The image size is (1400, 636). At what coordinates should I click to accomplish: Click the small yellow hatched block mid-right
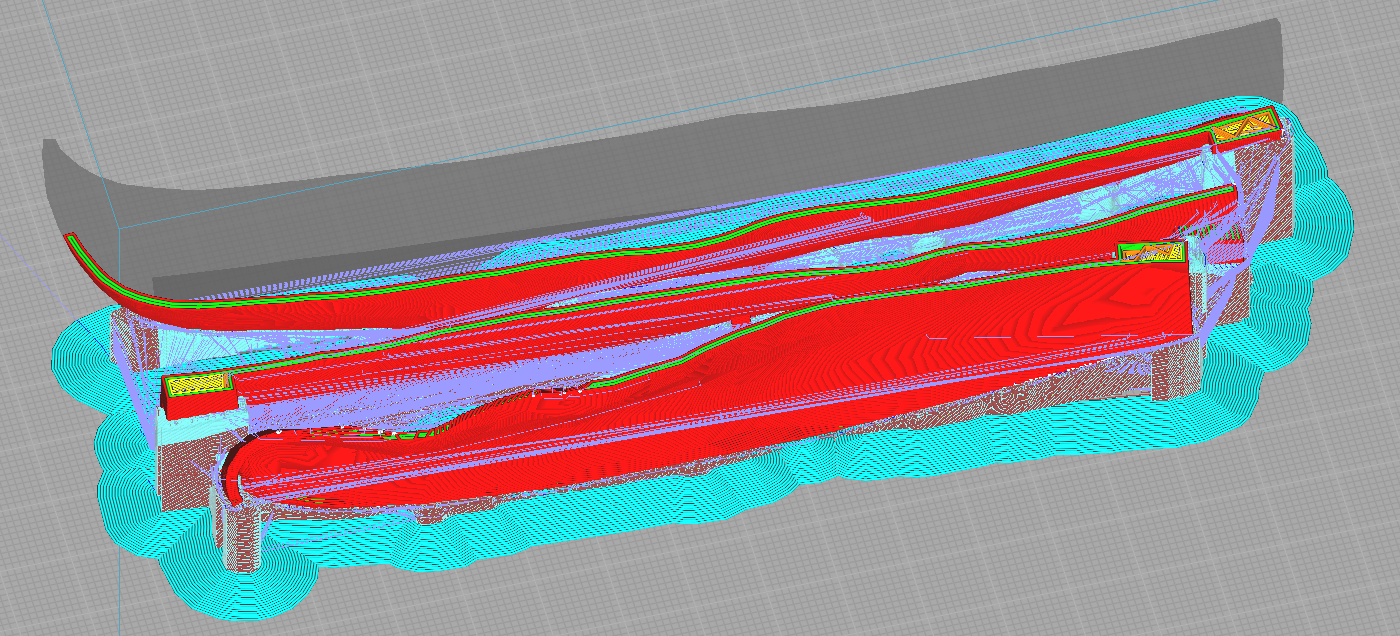pos(1151,252)
